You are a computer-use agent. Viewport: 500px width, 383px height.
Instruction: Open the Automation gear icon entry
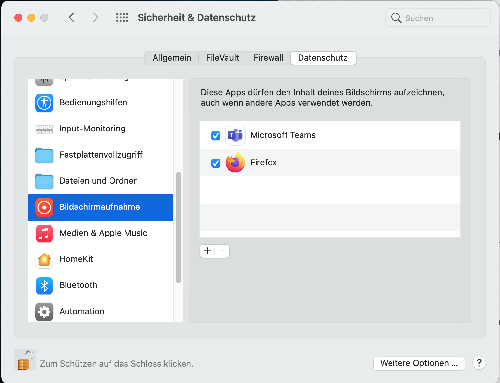[x=44, y=312]
